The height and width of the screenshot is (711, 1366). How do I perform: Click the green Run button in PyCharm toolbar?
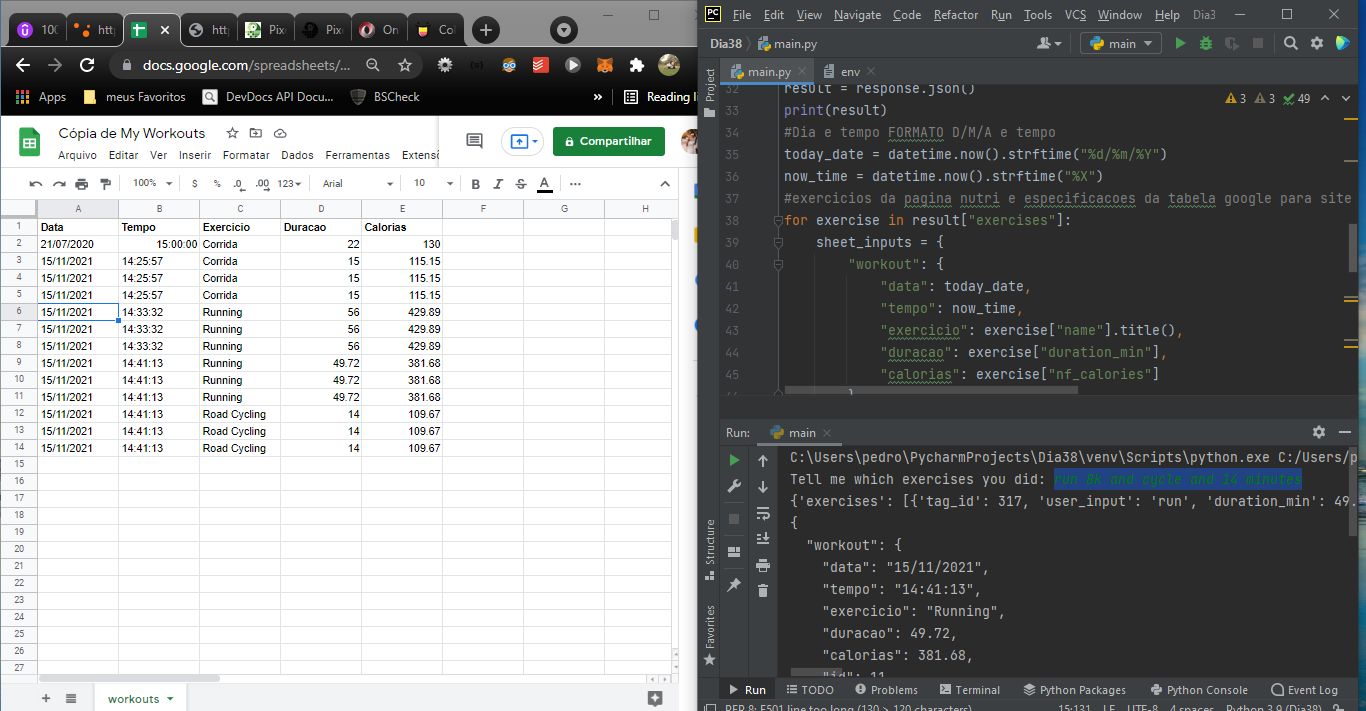[x=1181, y=43]
